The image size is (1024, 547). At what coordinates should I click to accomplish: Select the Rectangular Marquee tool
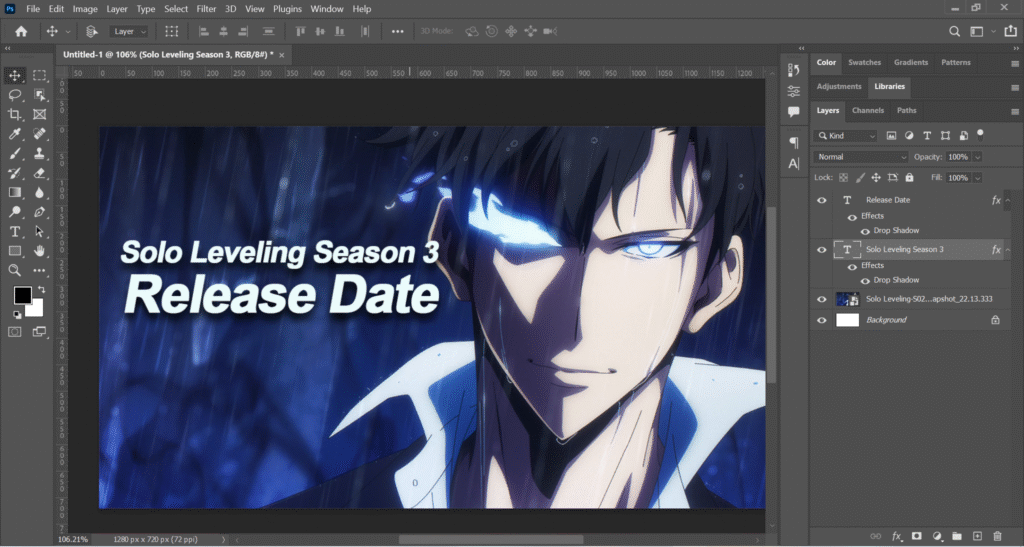tap(39, 76)
